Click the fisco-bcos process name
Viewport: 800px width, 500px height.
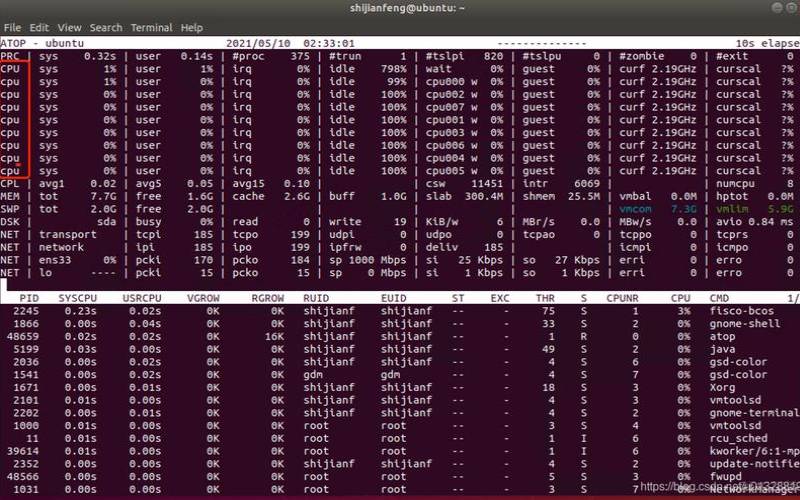[x=741, y=311]
